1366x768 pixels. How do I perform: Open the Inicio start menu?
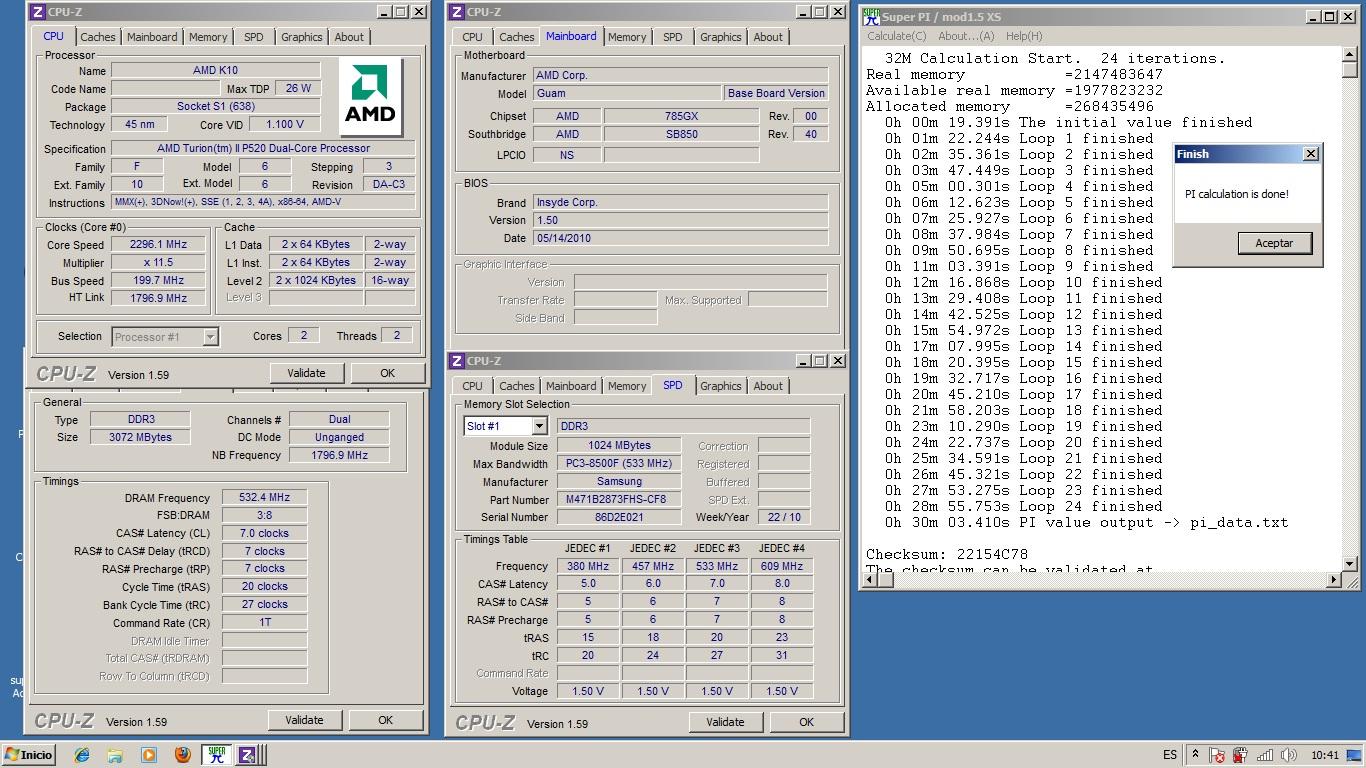(x=29, y=755)
